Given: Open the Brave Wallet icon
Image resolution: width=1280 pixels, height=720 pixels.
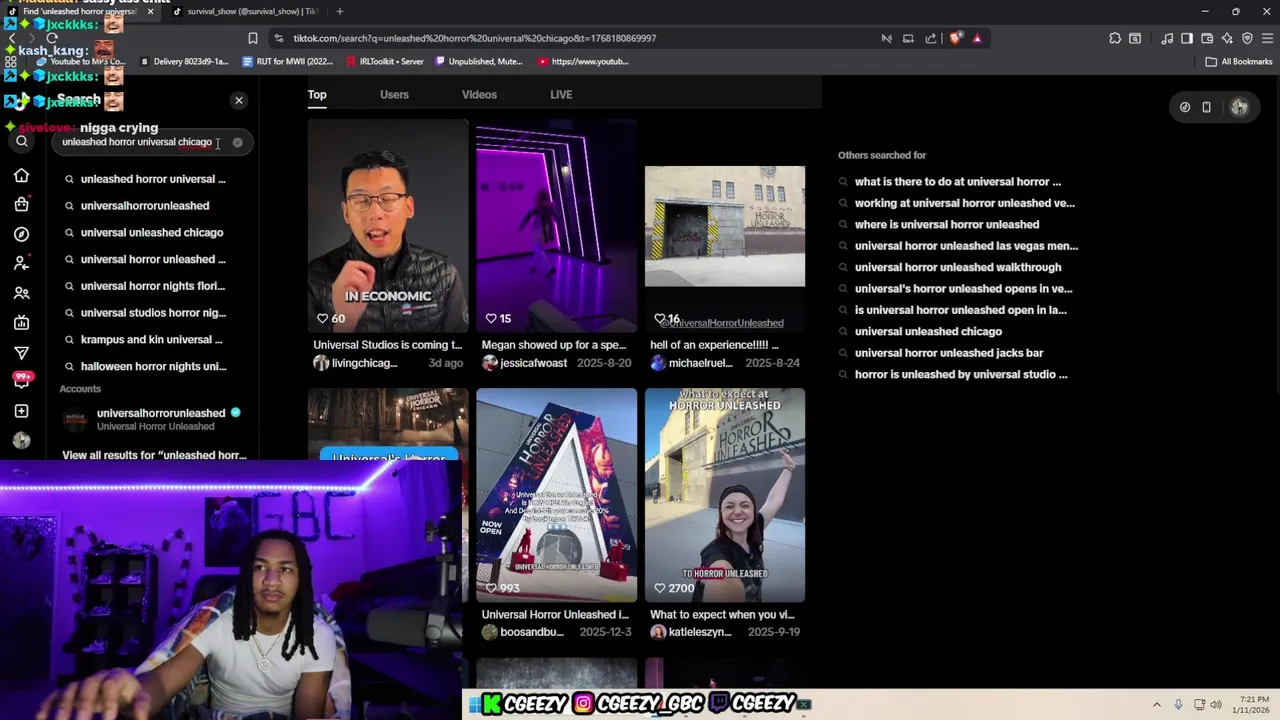Looking at the screenshot, I should 1207,38.
